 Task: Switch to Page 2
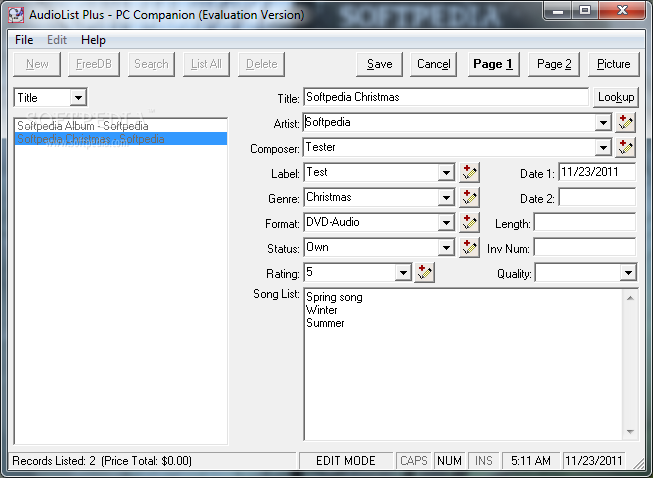553,64
